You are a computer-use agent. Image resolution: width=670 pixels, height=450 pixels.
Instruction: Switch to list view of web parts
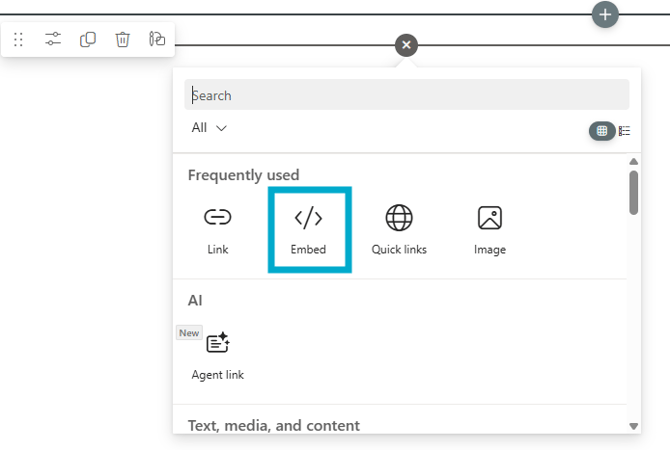coord(625,131)
